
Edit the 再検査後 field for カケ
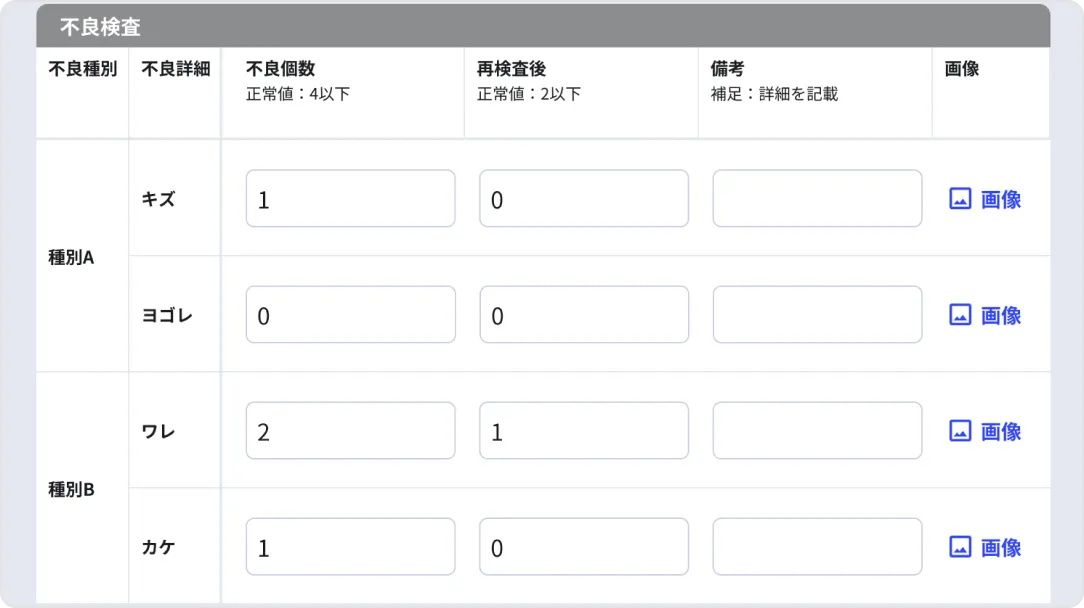pos(584,547)
